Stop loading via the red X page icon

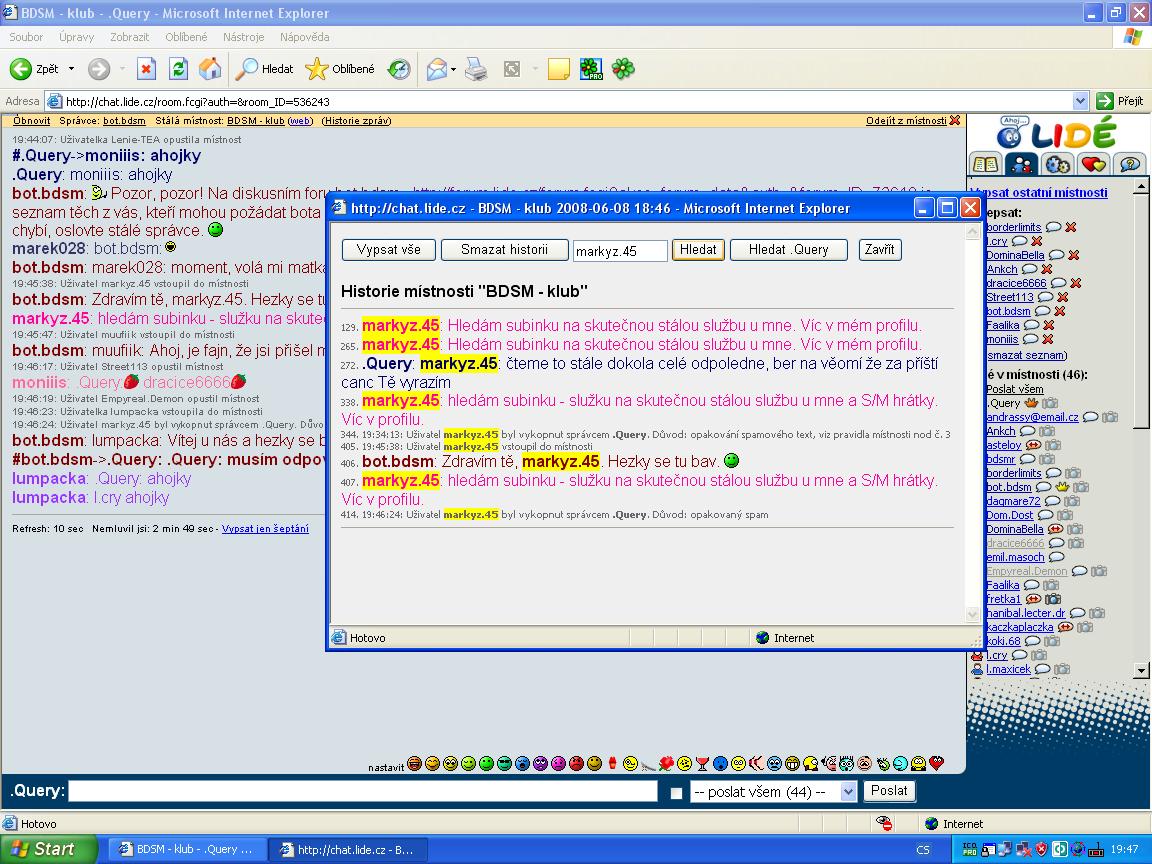146,69
